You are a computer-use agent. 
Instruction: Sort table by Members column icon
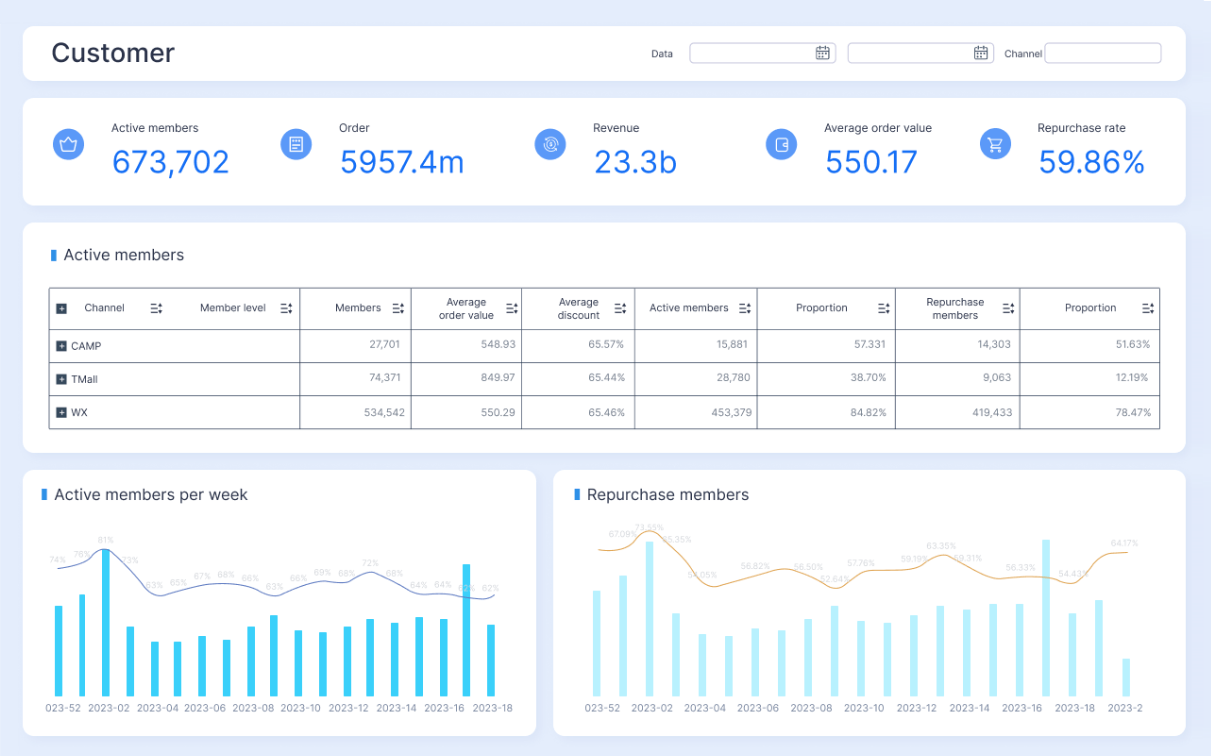pyautogui.click(x=398, y=308)
